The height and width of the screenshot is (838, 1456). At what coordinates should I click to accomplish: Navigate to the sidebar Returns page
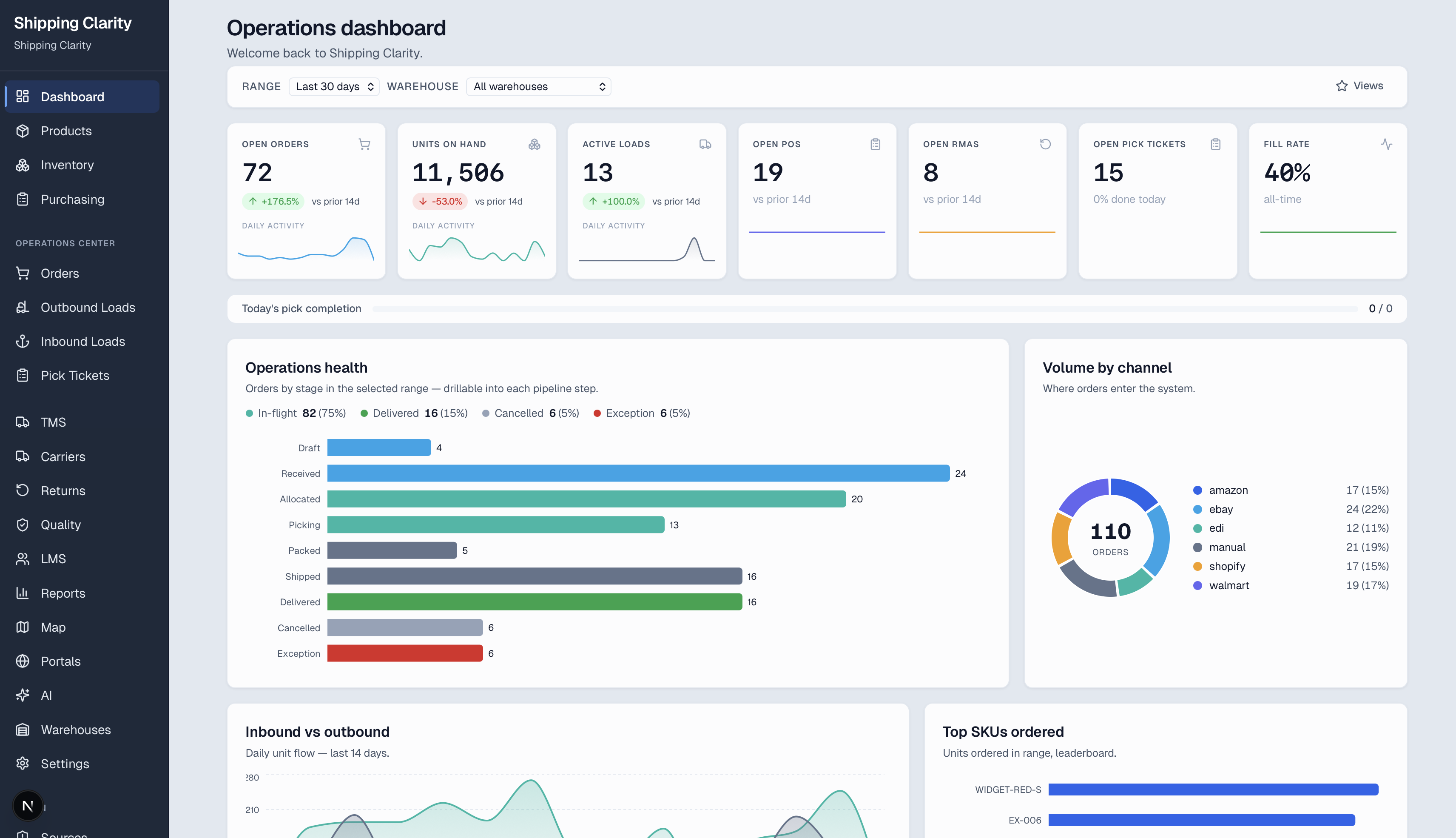coord(82,490)
